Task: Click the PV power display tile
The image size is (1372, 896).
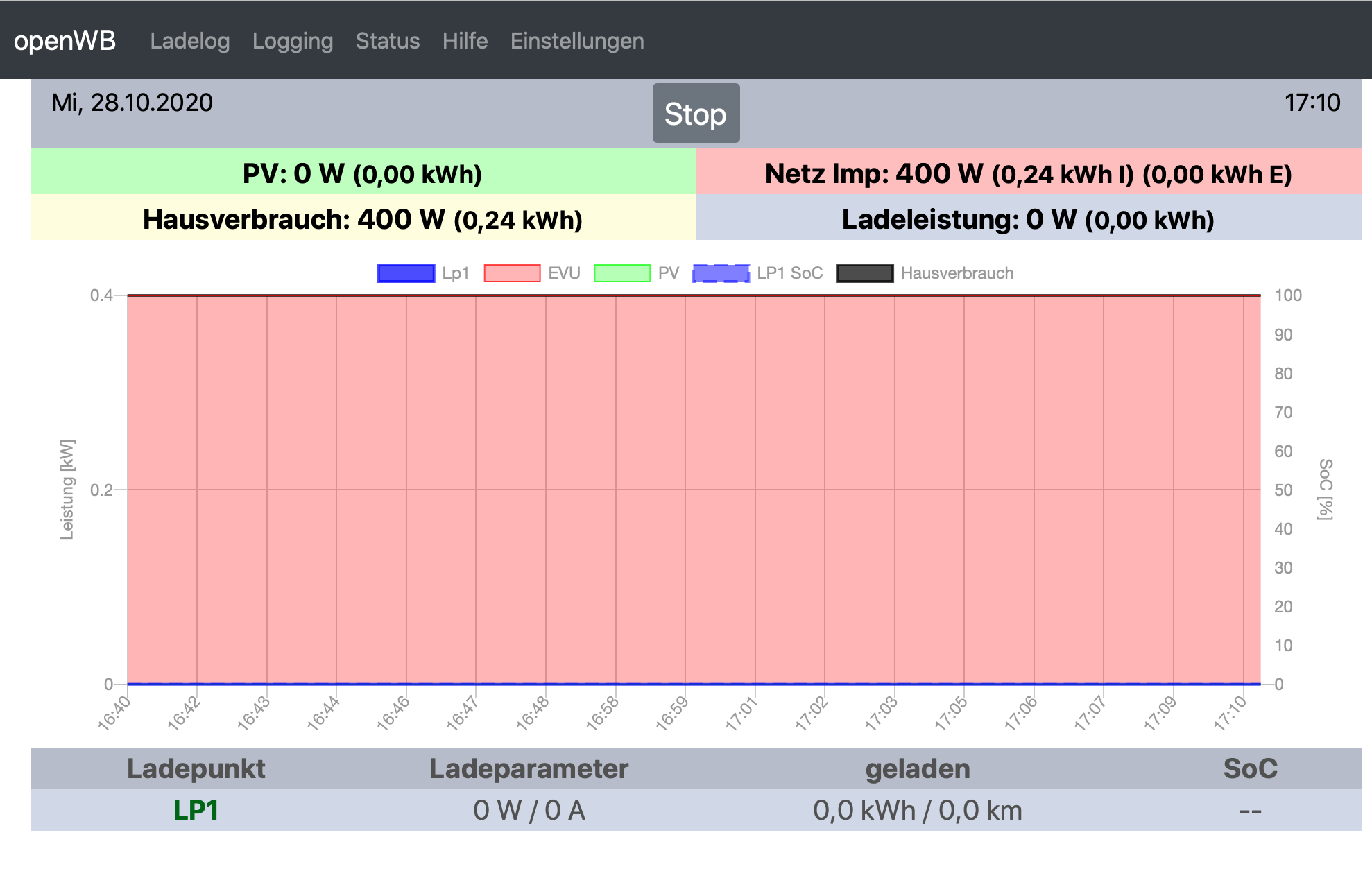Action: pos(362,173)
